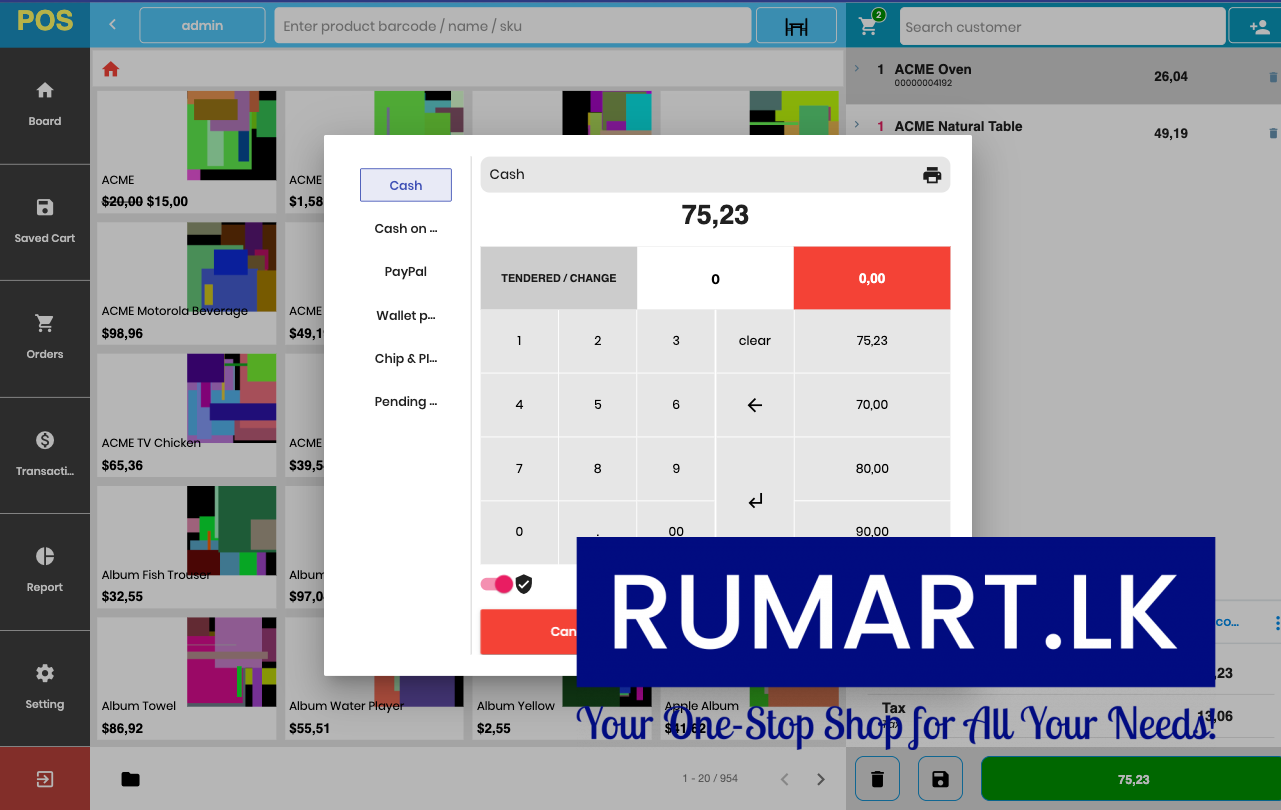Click the clear cart trash button
The image size is (1281, 810).
click(877, 779)
